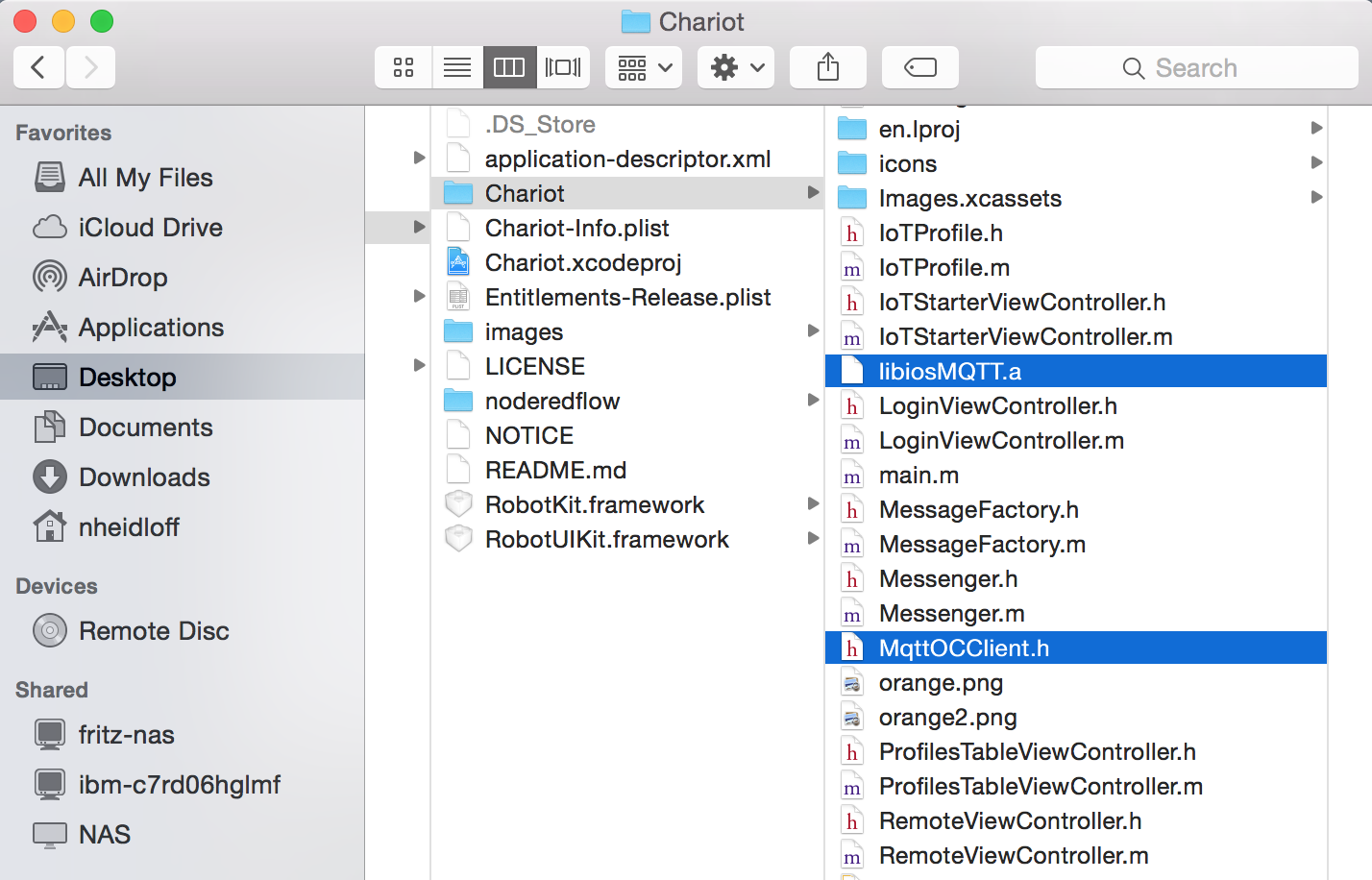Viewport: 1372px width, 880px height.
Task: Select LoginViewController.m
Action: (1076, 440)
